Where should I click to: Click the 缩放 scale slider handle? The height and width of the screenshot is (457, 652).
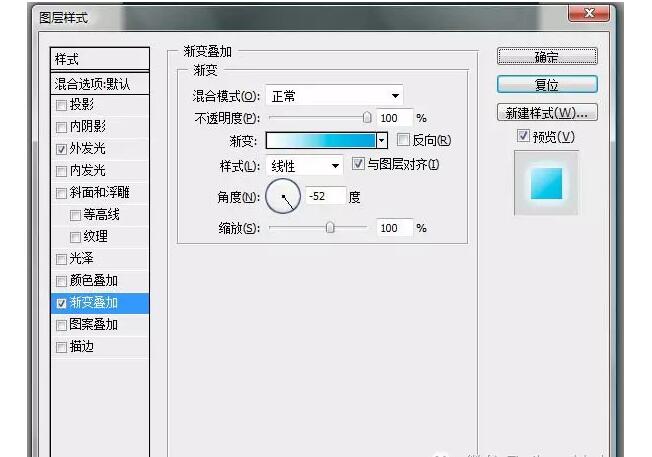pos(330,227)
